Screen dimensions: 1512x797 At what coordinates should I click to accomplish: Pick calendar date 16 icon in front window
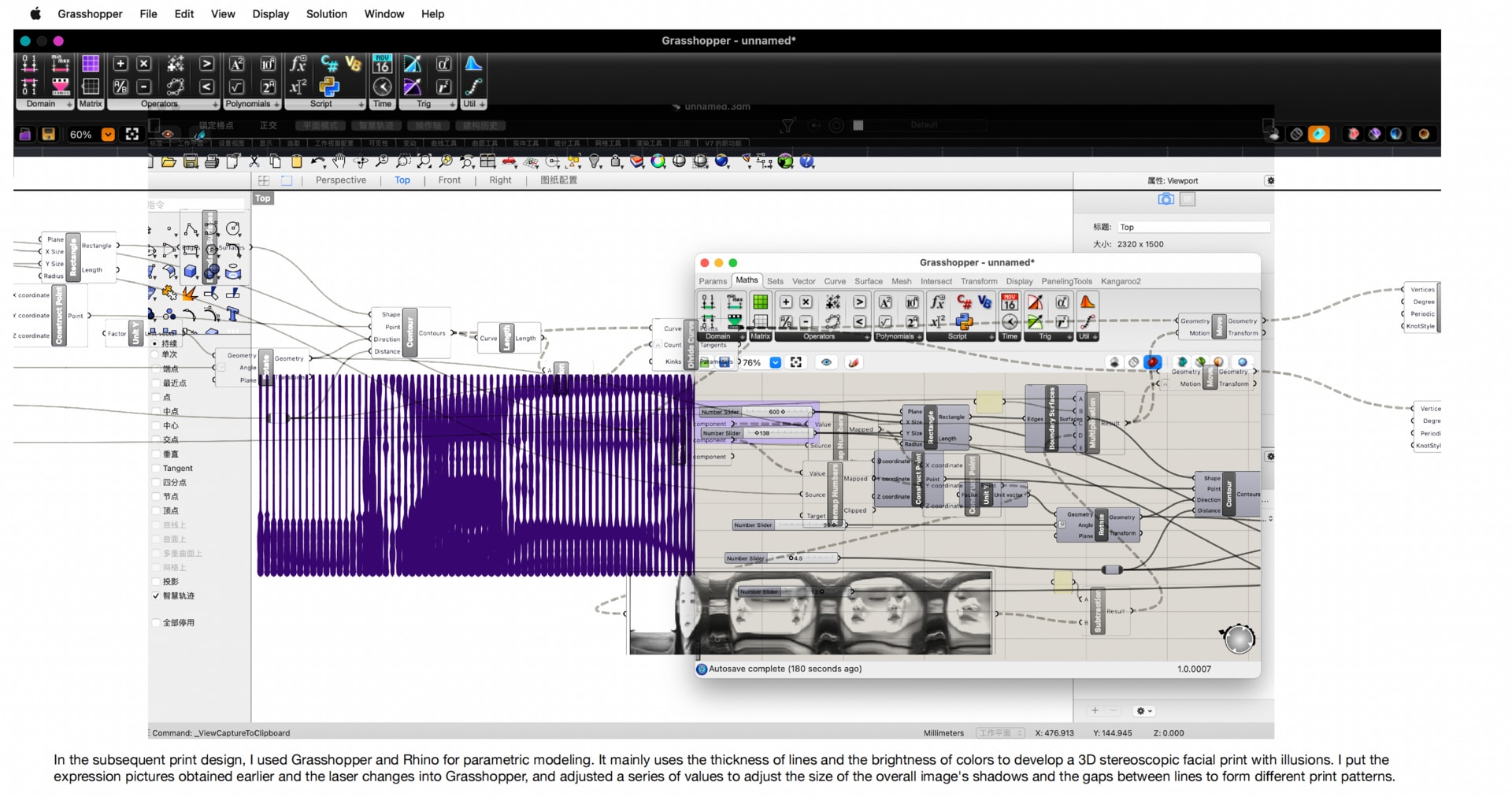(1010, 302)
